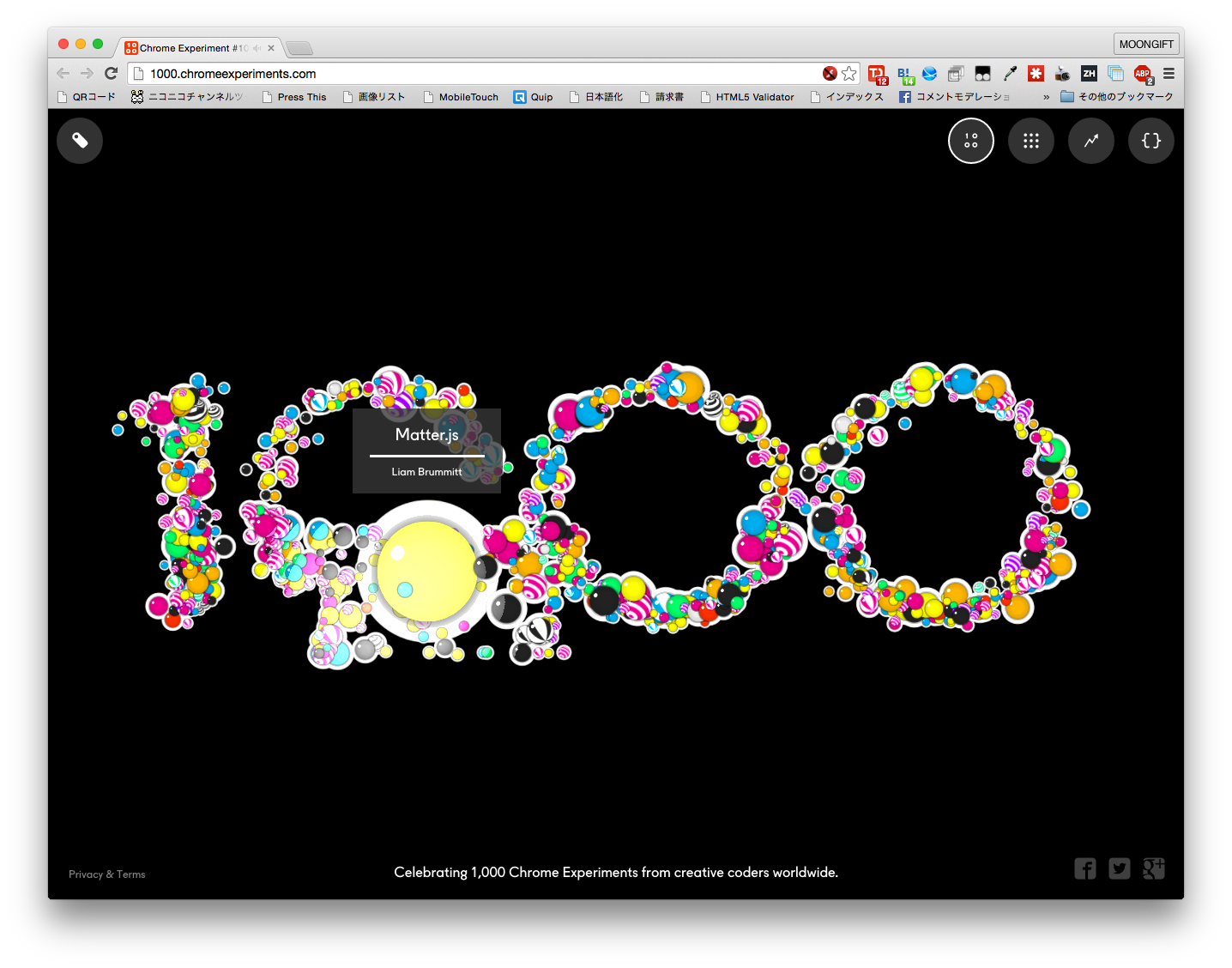Select the tag icon in the top left
The width and height of the screenshot is (1232, 968).
point(80,141)
